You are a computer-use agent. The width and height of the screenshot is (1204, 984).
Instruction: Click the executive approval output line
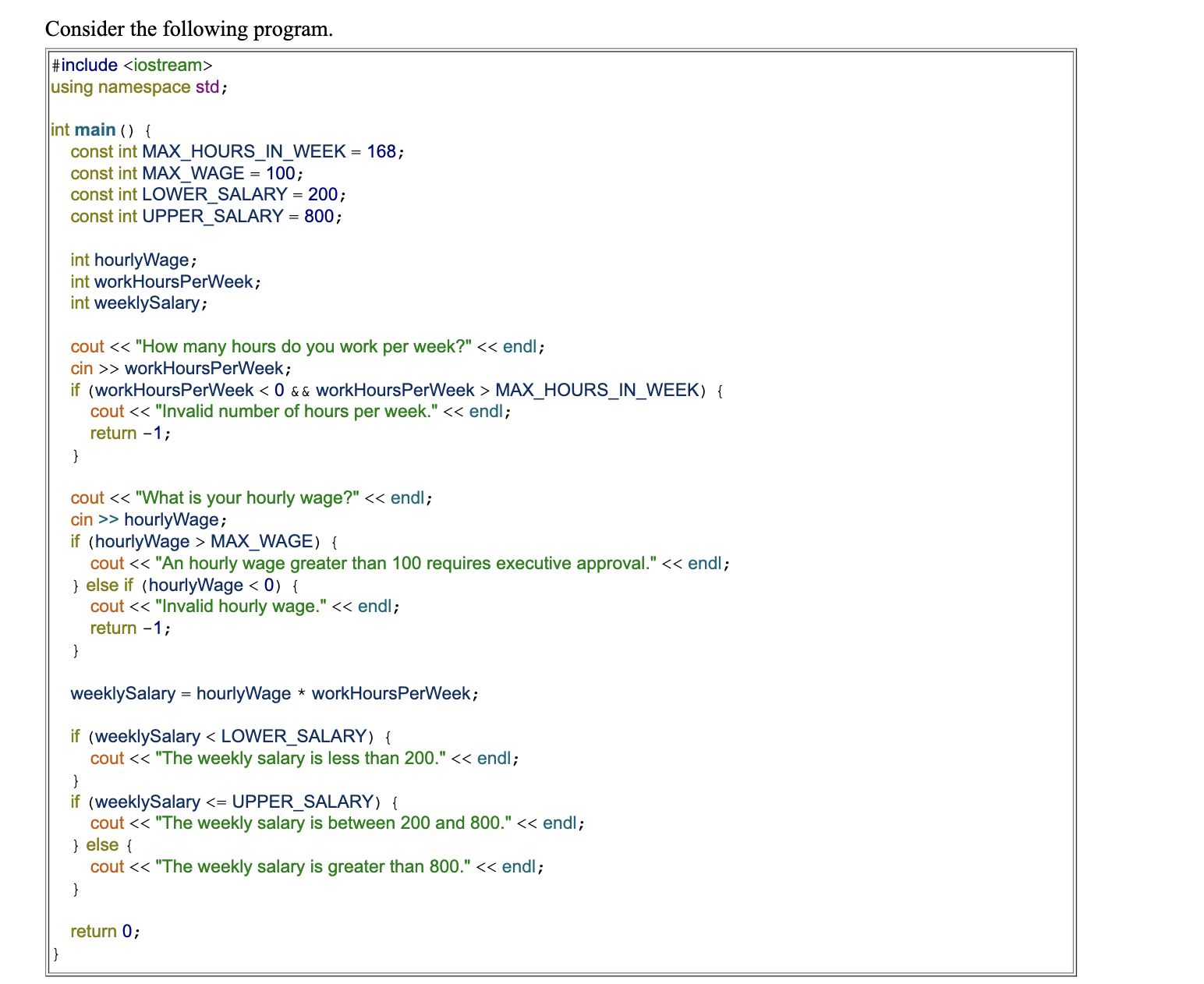click(409, 563)
